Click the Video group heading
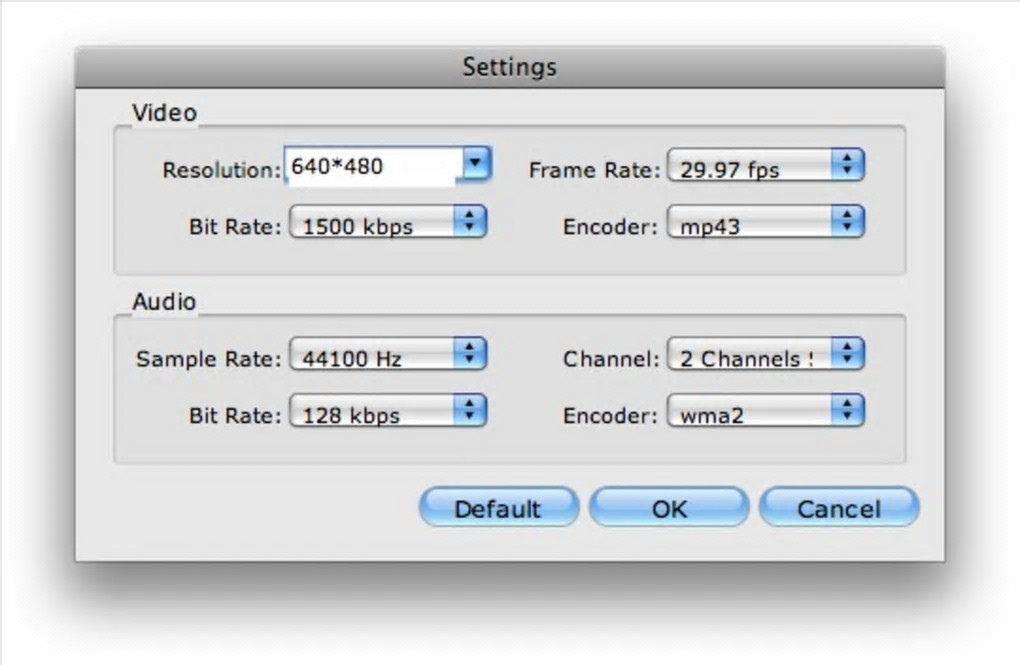This screenshot has height=665, width=1020. [165, 113]
